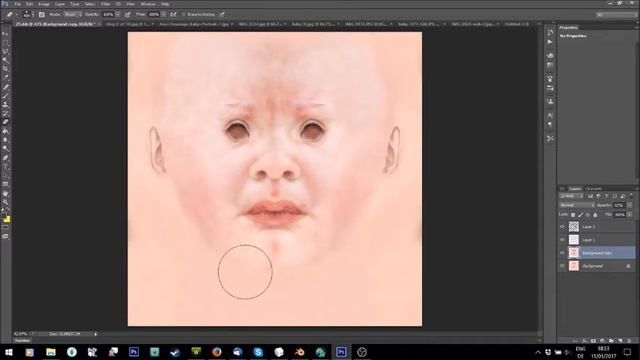Open Windows Start menu
The width and height of the screenshot is (640, 360).
pyautogui.click(x=8, y=352)
